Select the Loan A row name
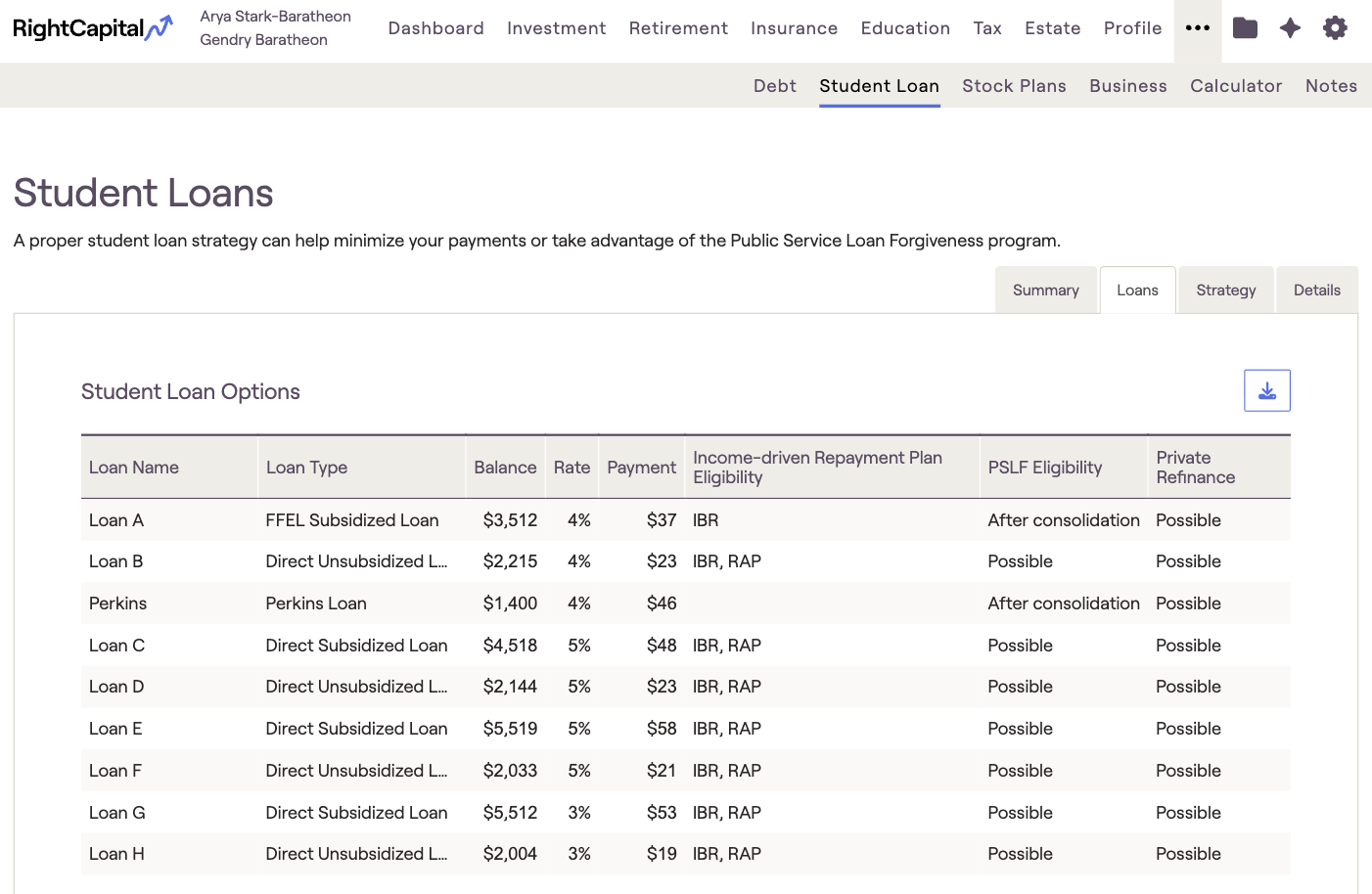This screenshot has width=1372, height=894. click(x=116, y=520)
